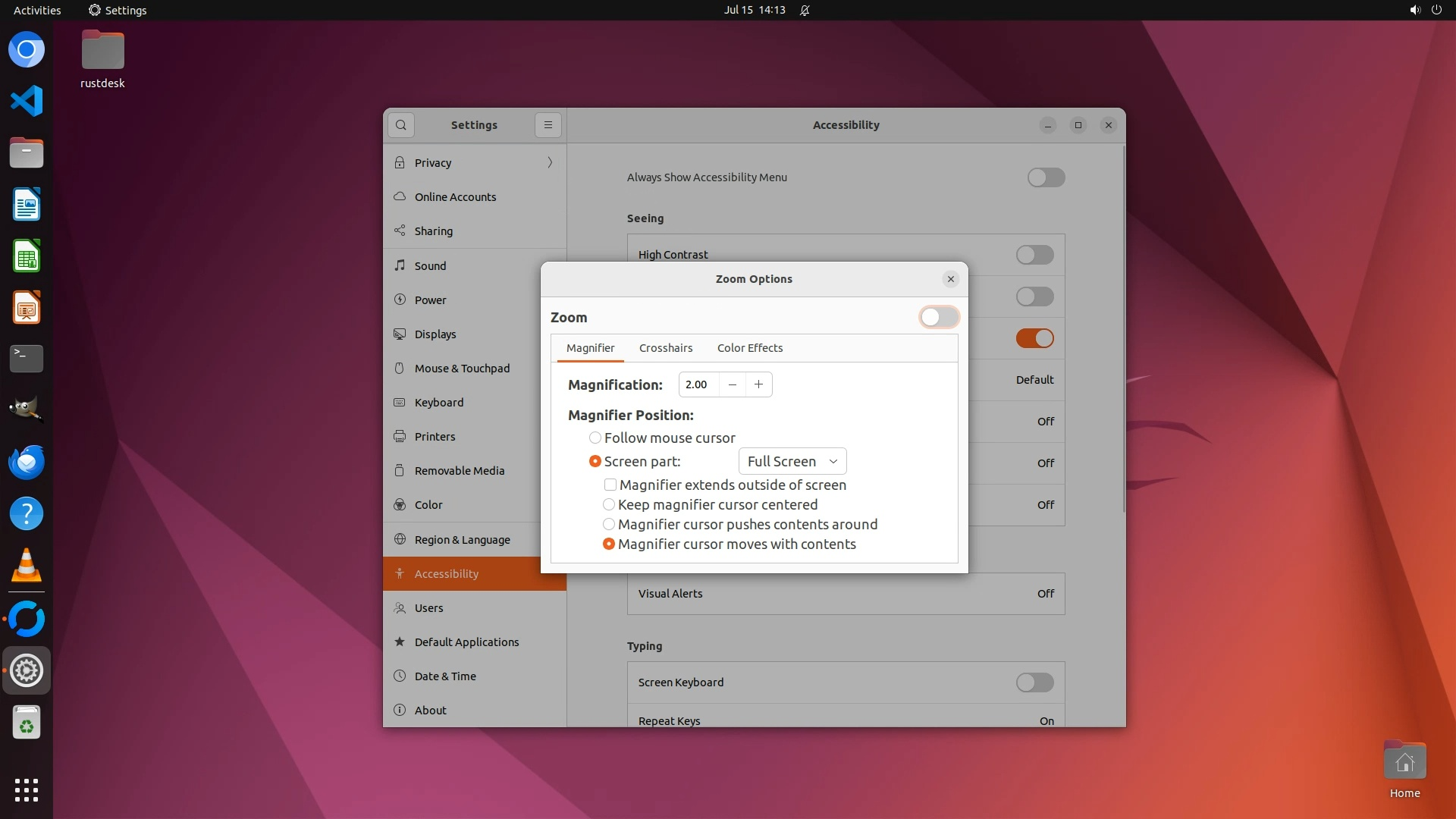
Task: Increase magnification with plus button
Action: click(758, 384)
